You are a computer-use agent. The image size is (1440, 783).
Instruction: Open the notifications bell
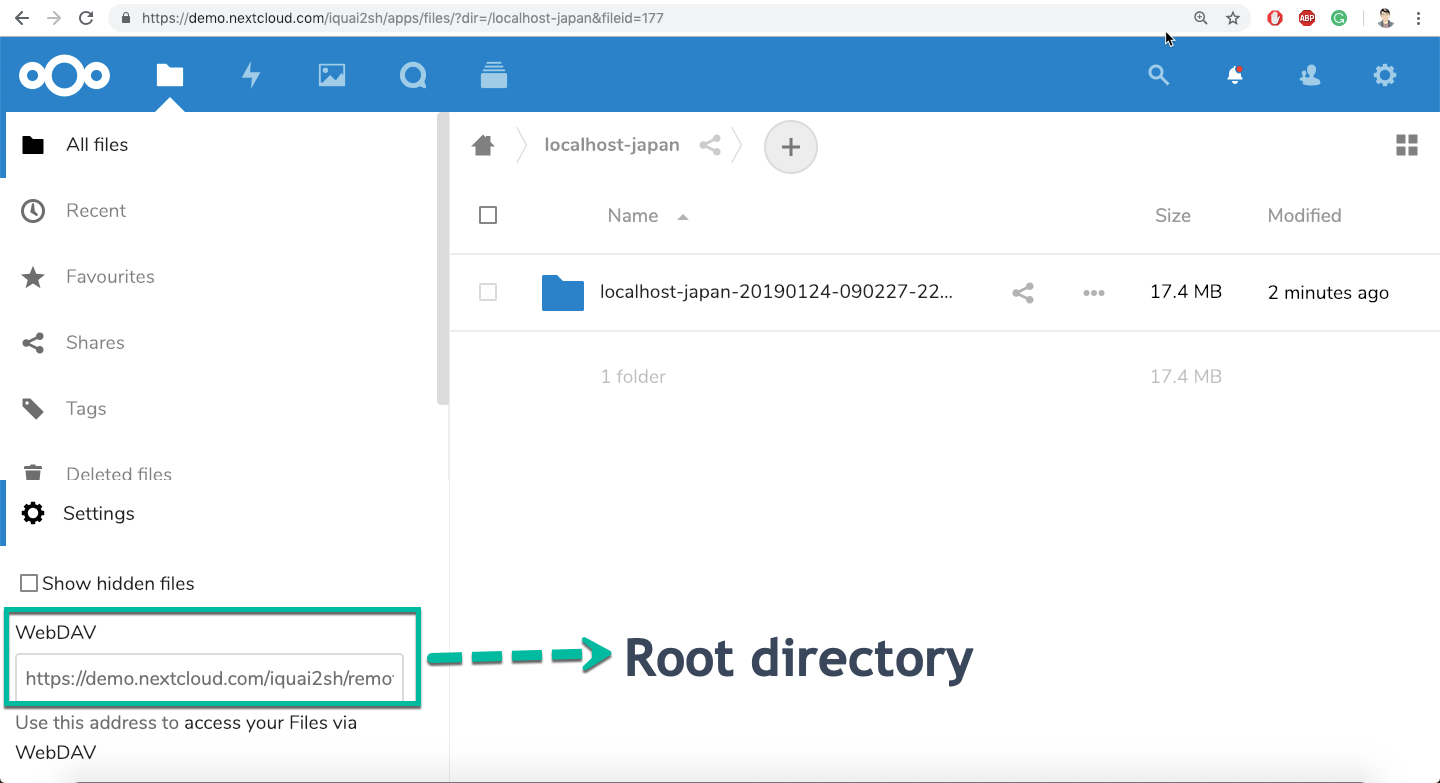1235,75
